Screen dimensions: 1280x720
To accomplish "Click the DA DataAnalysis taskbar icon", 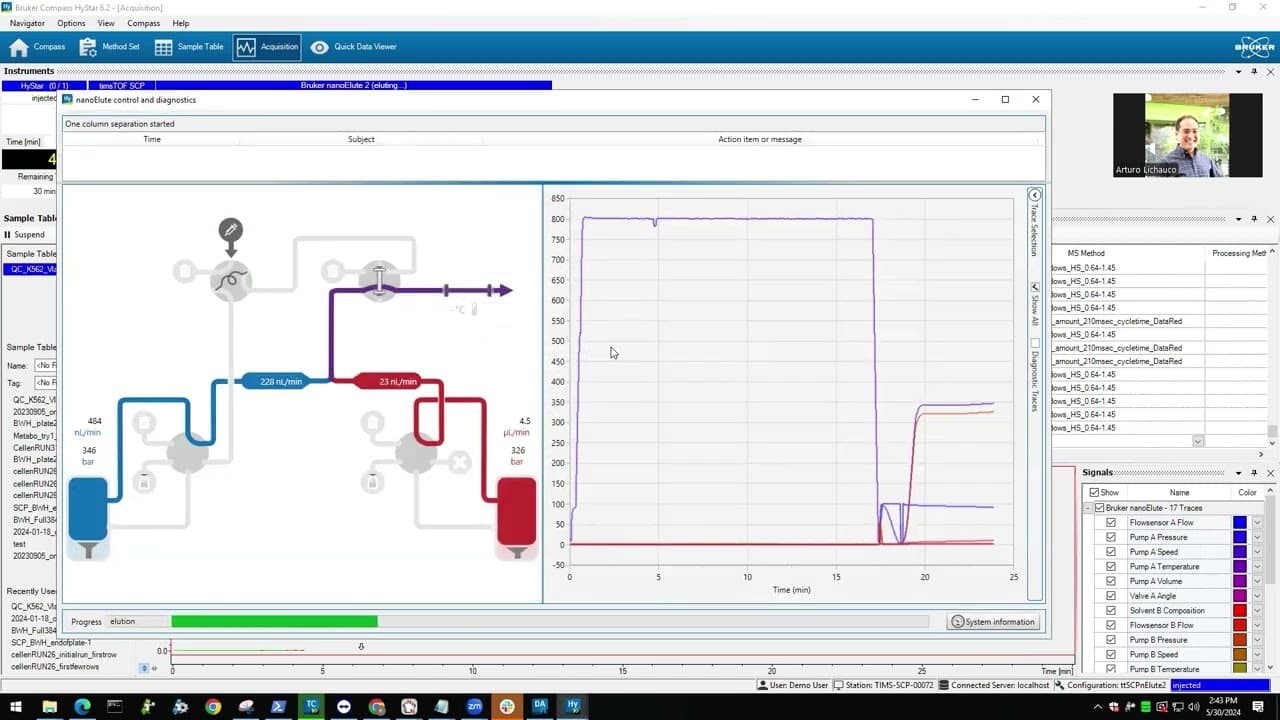I will pyautogui.click(x=540, y=706).
